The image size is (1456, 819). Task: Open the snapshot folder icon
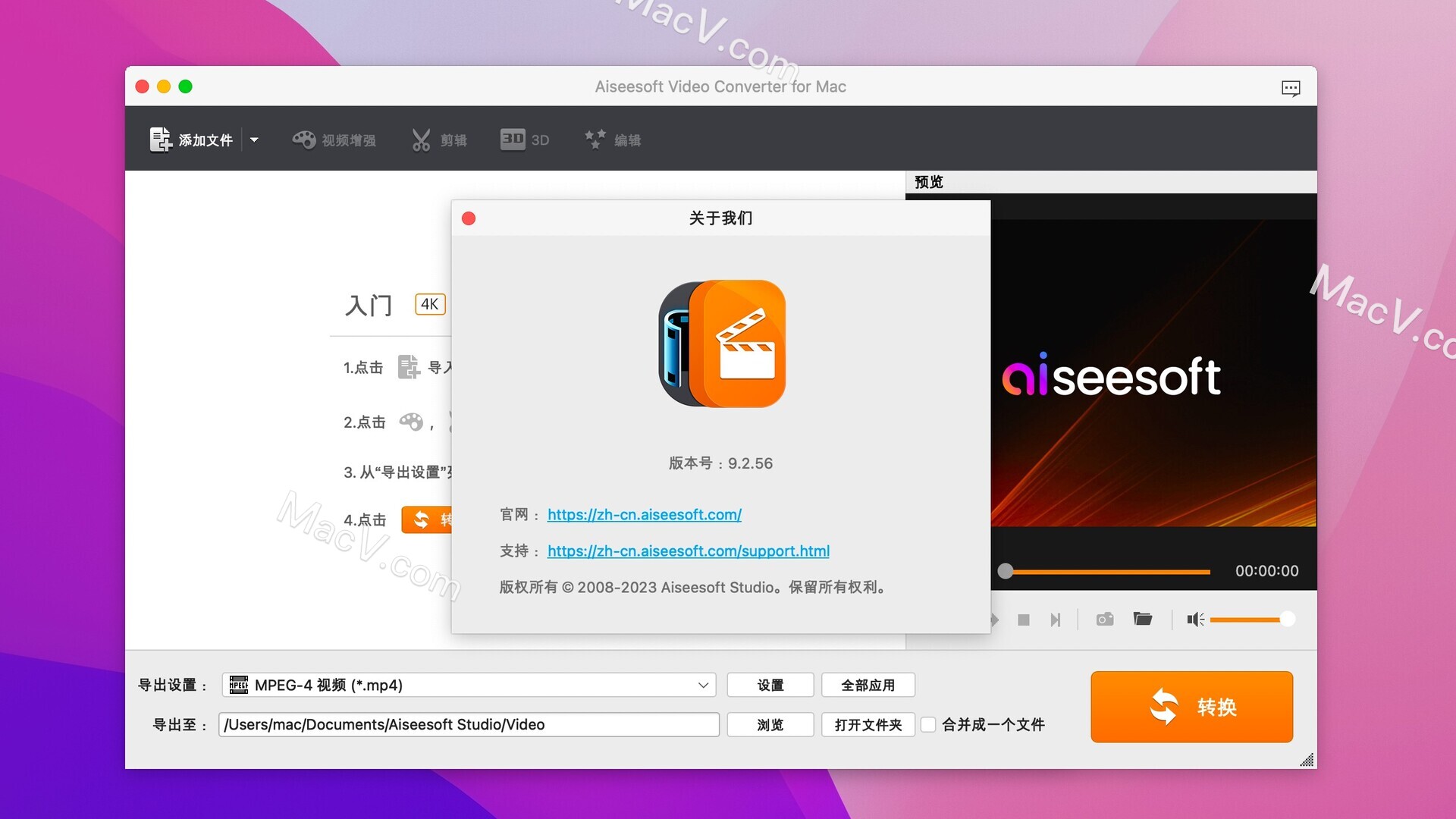[1143, 619]
